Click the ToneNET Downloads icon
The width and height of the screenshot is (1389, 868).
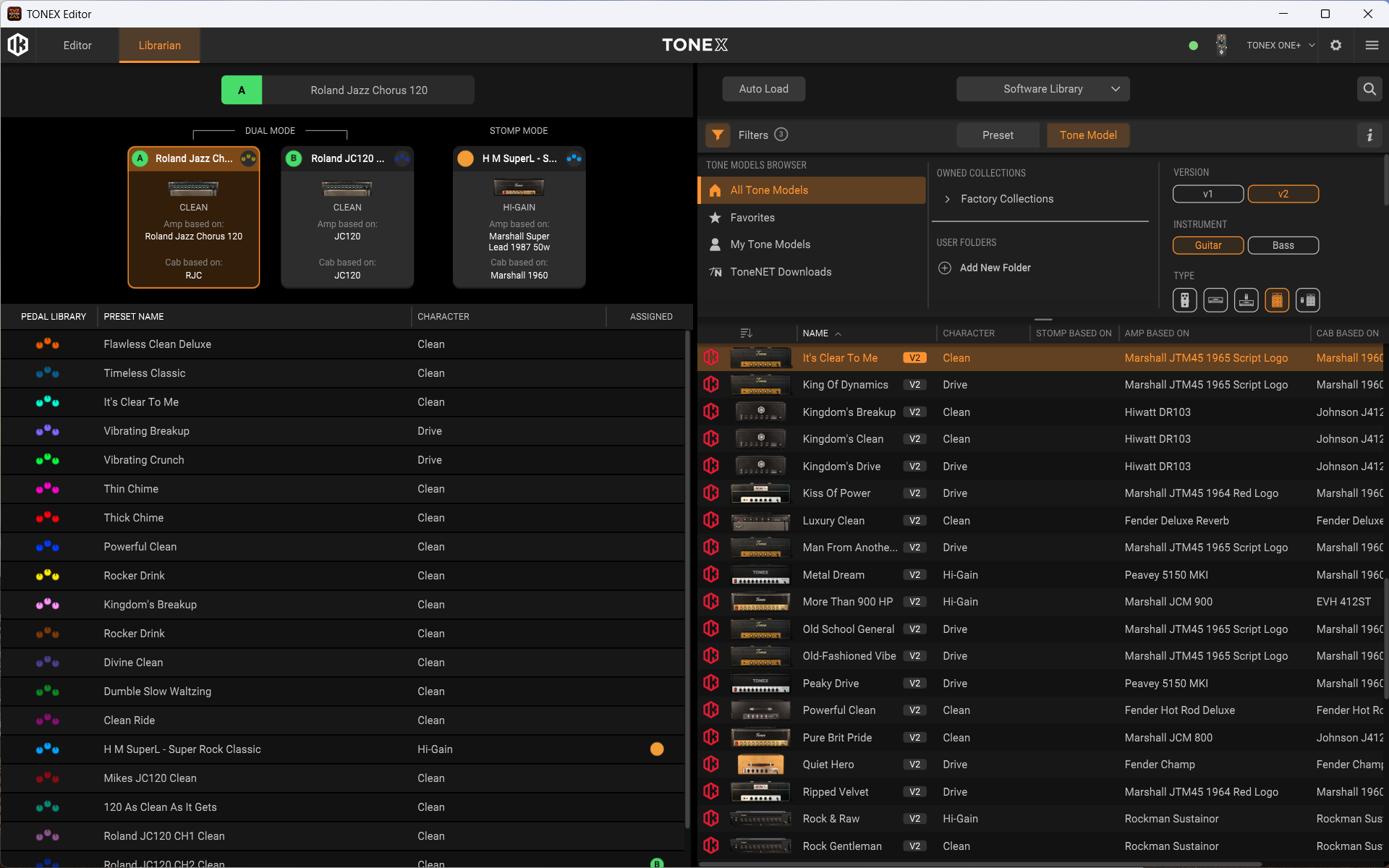[715, 272]
